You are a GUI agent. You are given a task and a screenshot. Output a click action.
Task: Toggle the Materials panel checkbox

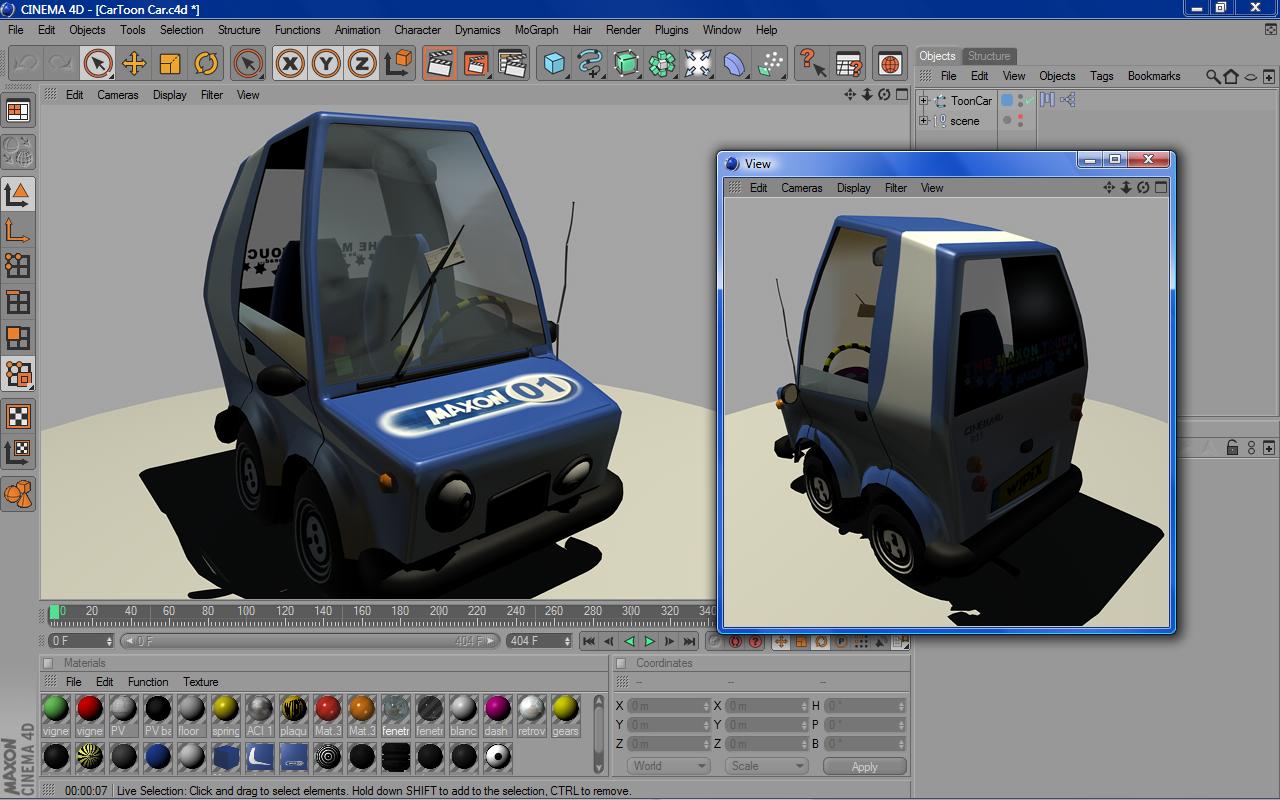[48, 663]
